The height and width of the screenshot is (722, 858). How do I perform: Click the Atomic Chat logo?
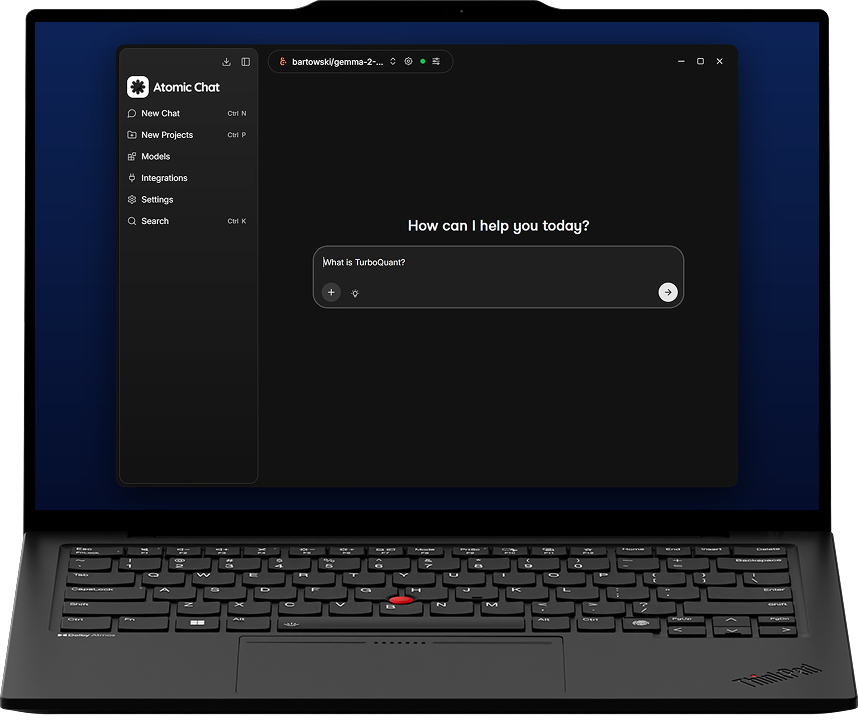(x=138, y=87)
